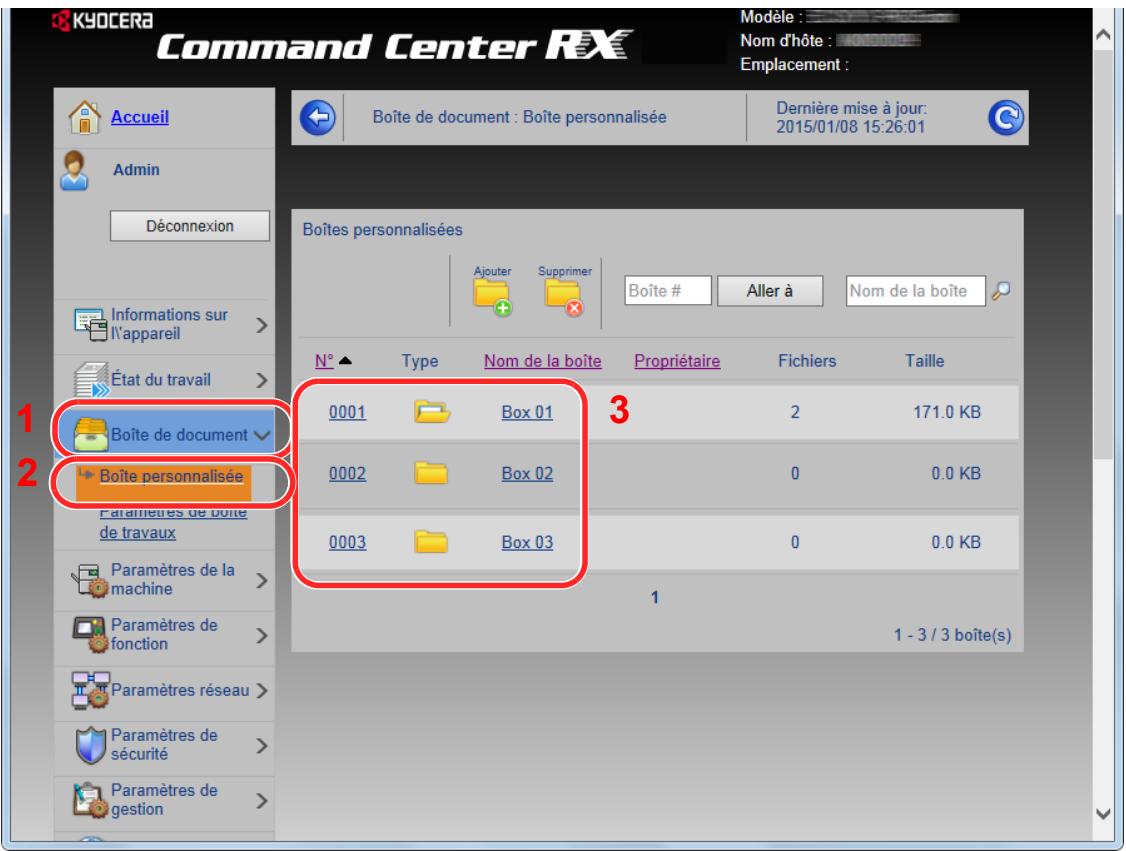Click the Informations sur l'appareil icon

pyautogui.click(x=91, y=325)
